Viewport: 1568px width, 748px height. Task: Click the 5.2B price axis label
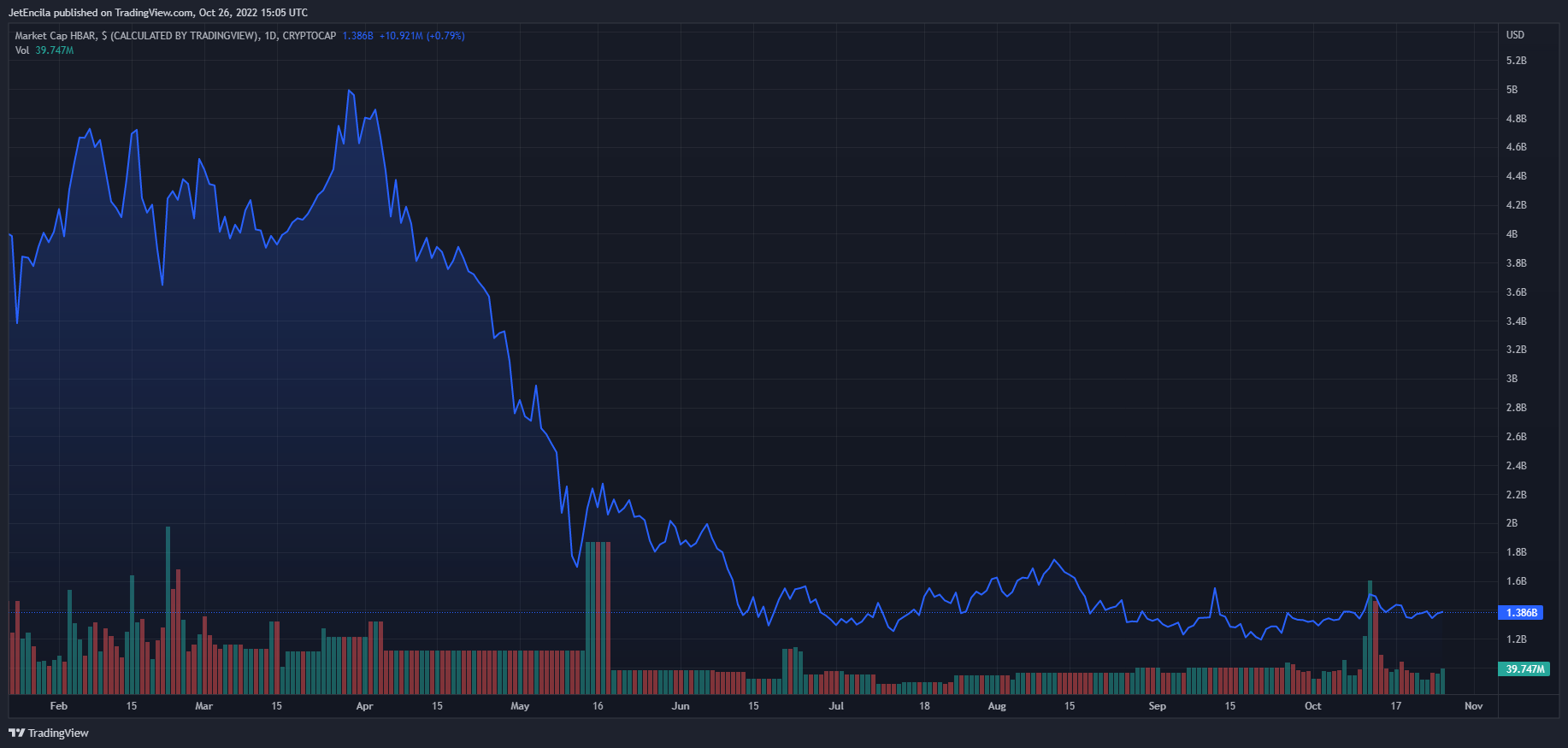click(x=1516, y=61)
